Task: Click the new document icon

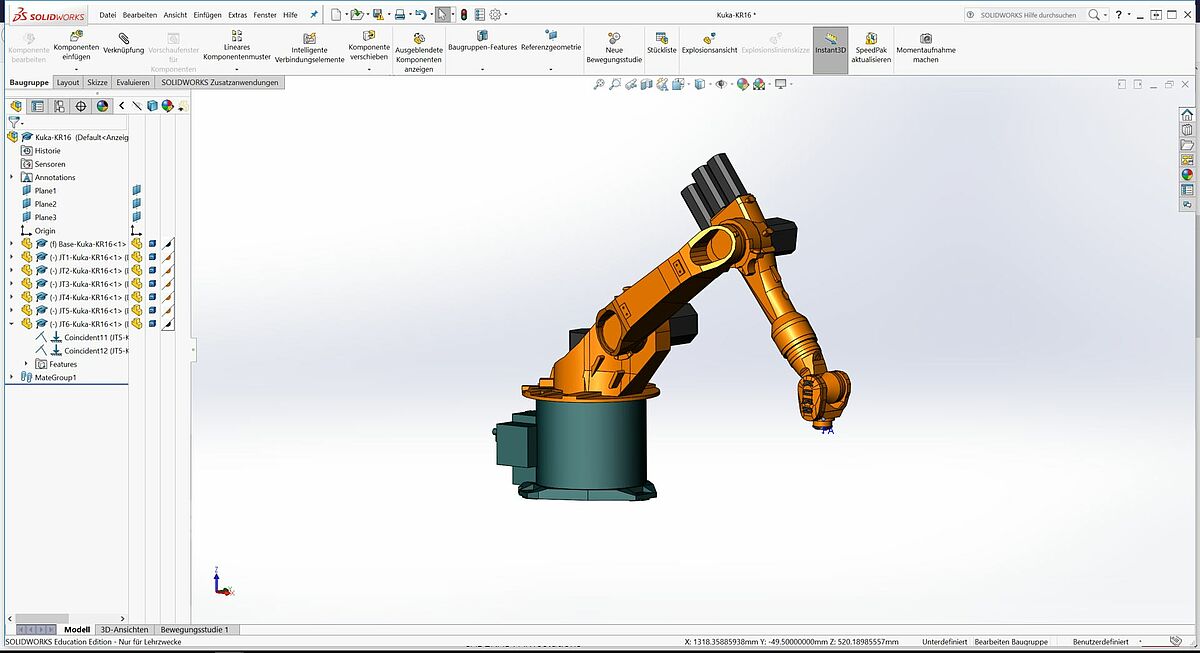Action: (336, 14)
